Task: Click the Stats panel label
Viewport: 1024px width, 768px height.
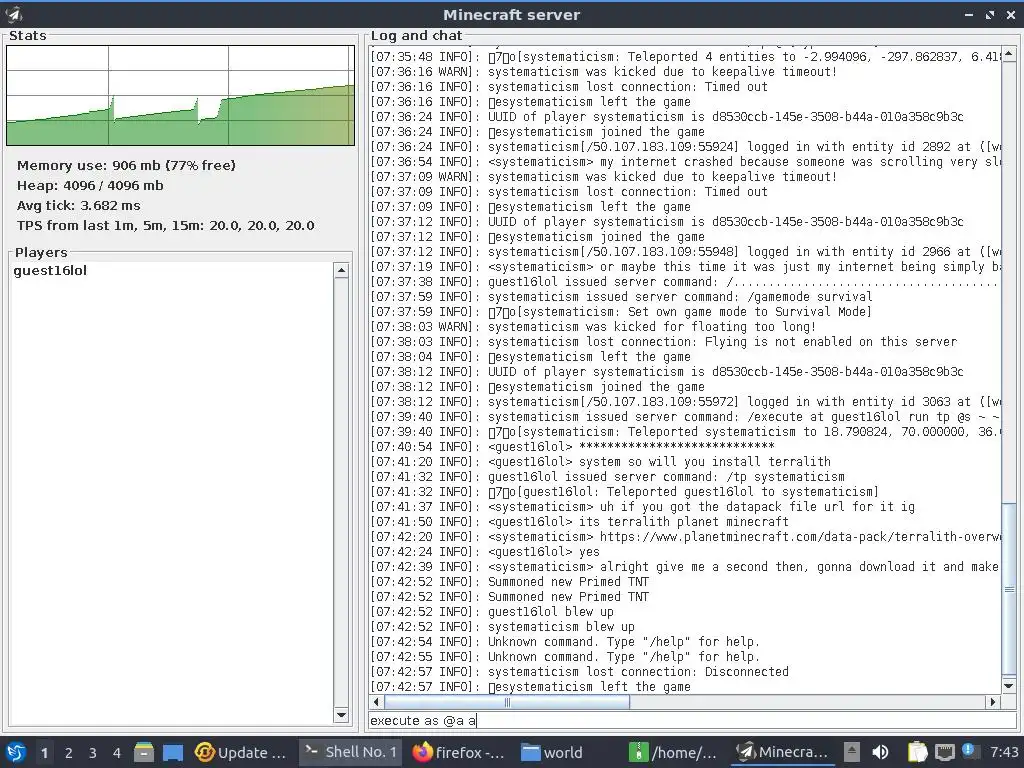Action: (x=27, y=35)
